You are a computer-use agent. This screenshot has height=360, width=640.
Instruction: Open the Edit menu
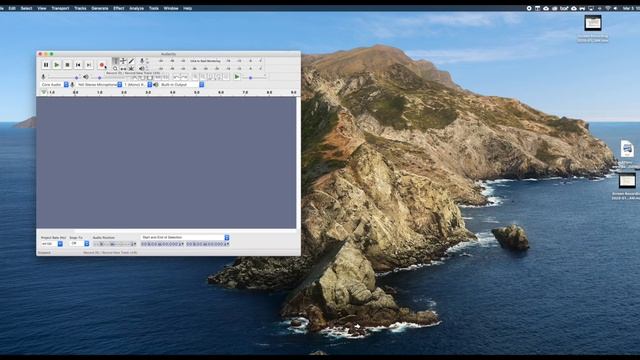pos(12,8)
